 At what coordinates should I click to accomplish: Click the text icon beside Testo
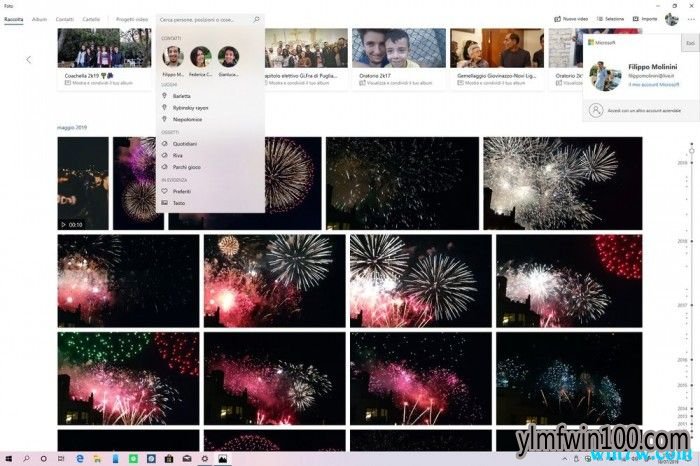(164, 203)
